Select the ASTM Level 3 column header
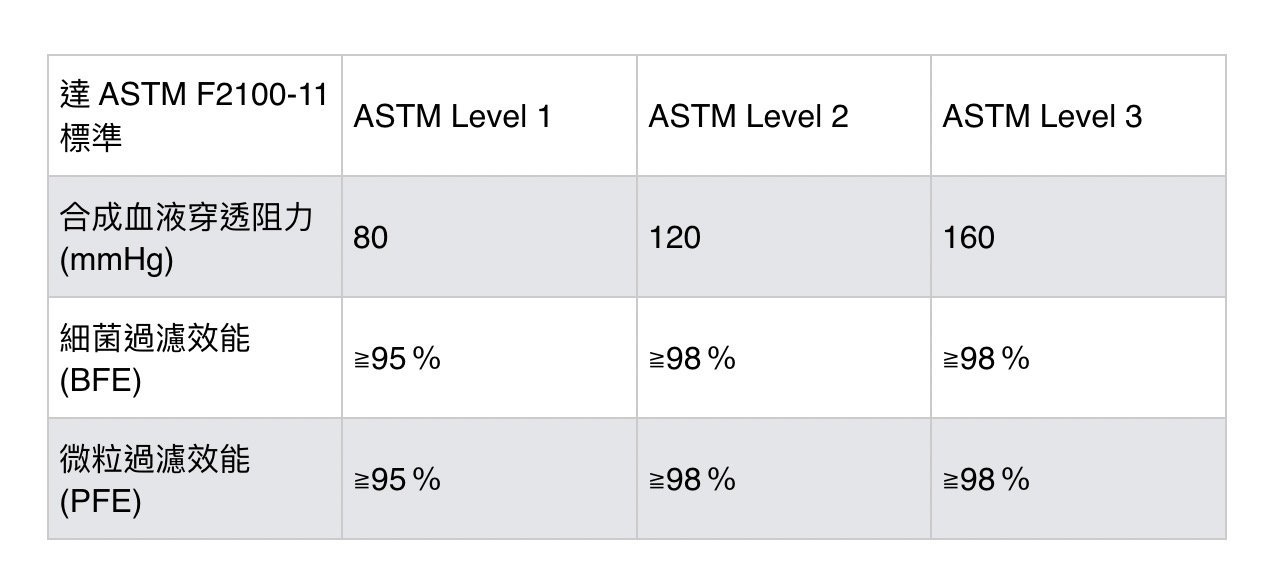The image size is (1272, 582). coord(1041,117)
